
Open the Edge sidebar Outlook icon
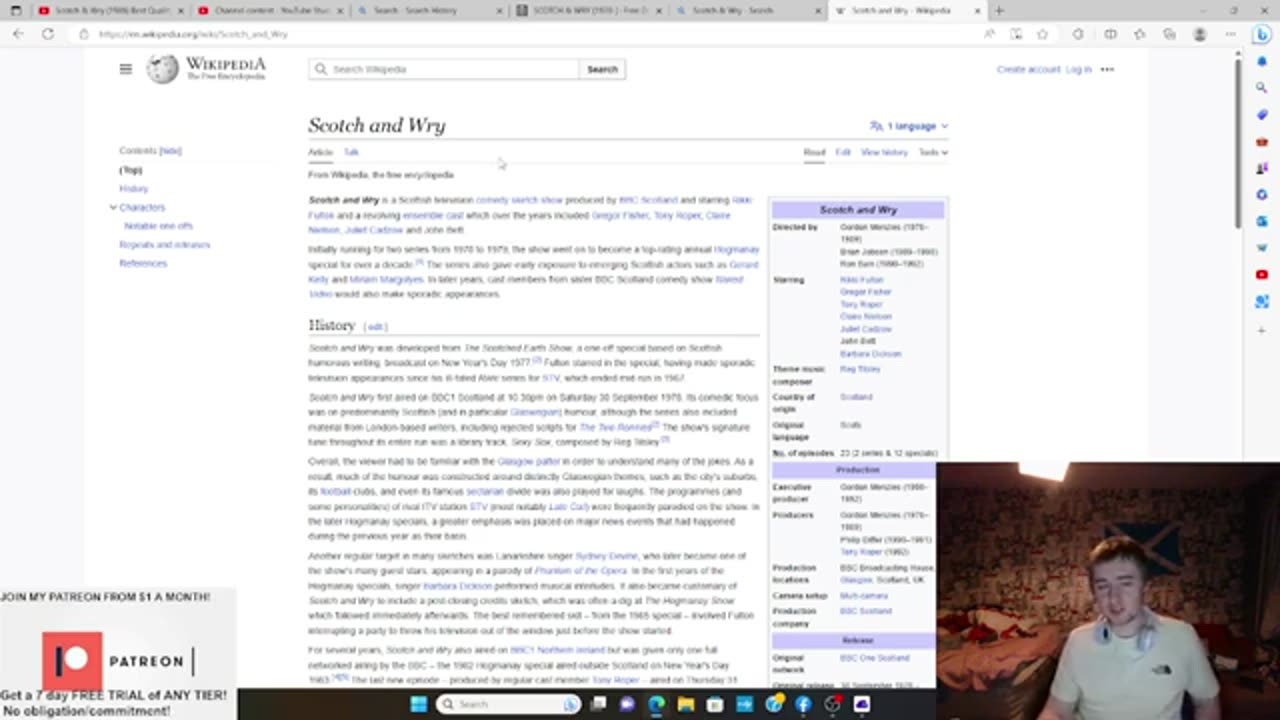(1262, 221)
